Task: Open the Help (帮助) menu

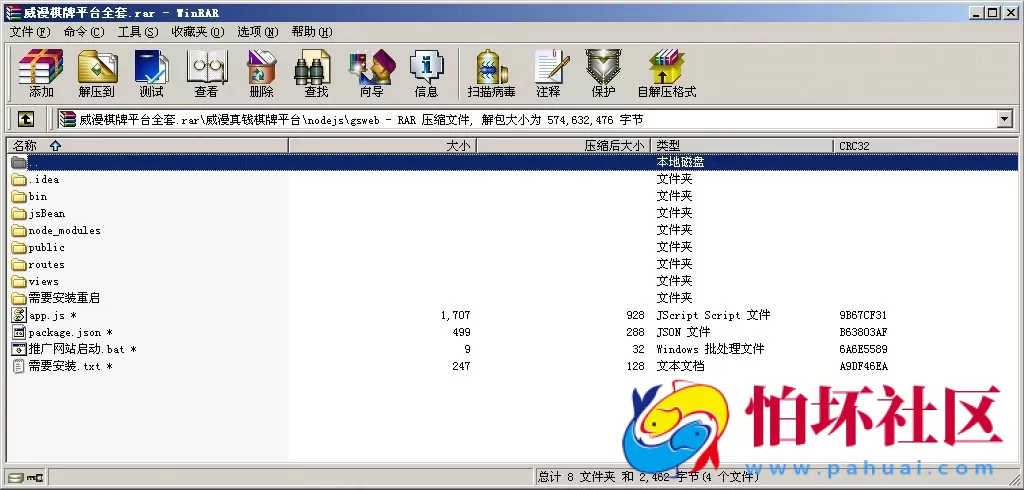Action: click(x=312, y=31)
